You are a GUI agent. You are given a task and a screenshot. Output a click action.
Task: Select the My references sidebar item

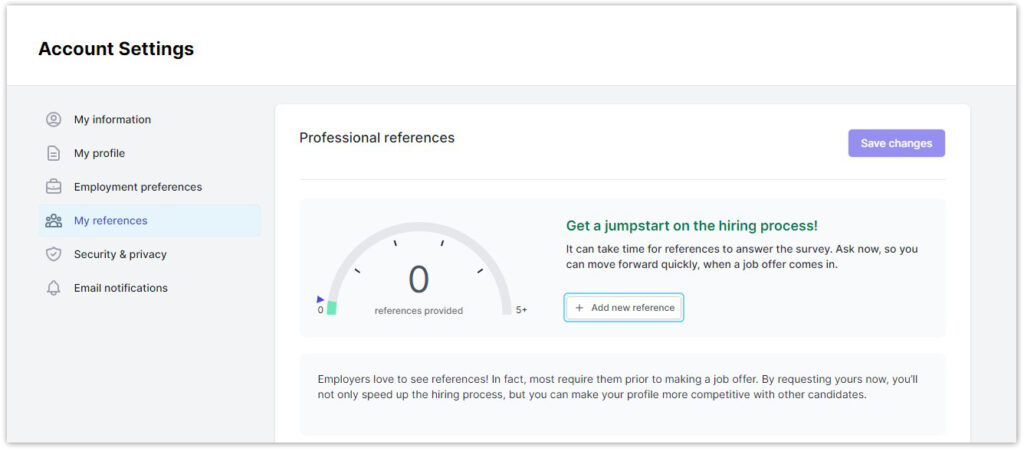pyautogui.click(x=110, y=221)
